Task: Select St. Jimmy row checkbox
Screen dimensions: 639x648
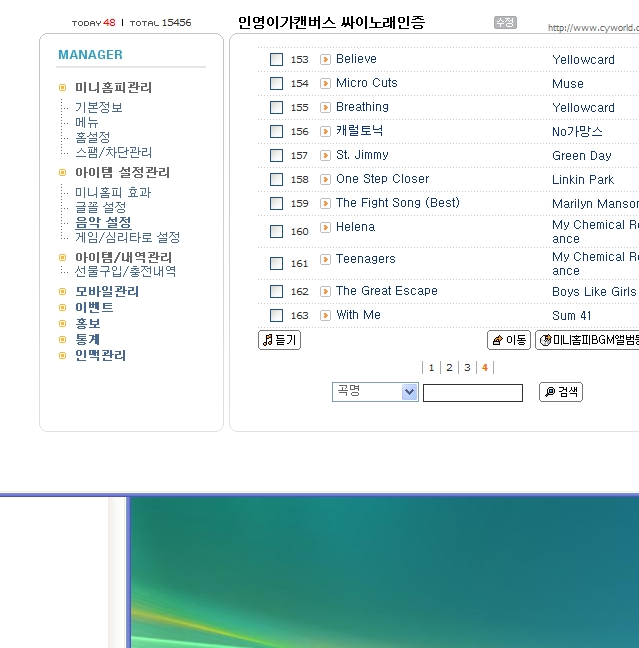Action: [x=276, y=155]
